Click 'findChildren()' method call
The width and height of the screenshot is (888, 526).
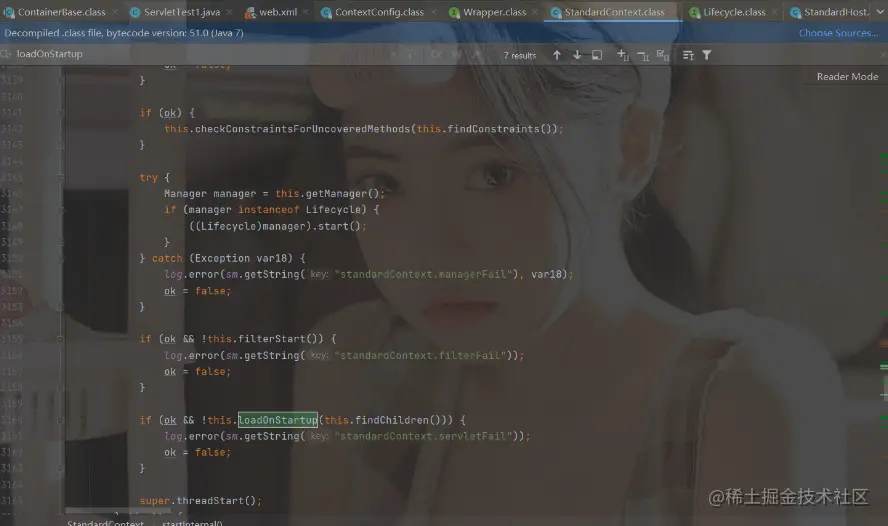click(x=400, y=420)
